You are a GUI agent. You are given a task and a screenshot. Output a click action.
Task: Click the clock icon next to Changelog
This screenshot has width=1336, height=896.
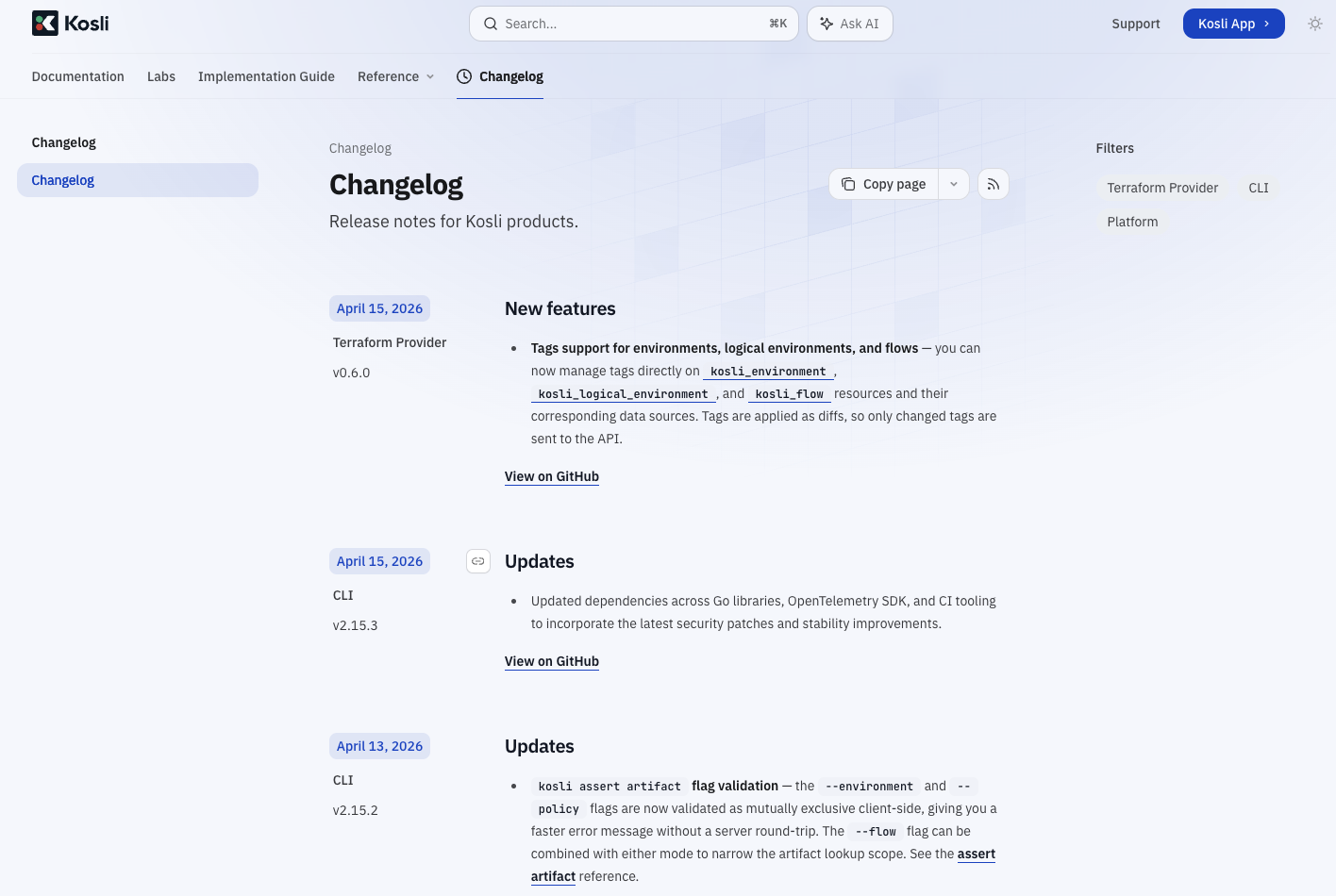coord(463,76)
